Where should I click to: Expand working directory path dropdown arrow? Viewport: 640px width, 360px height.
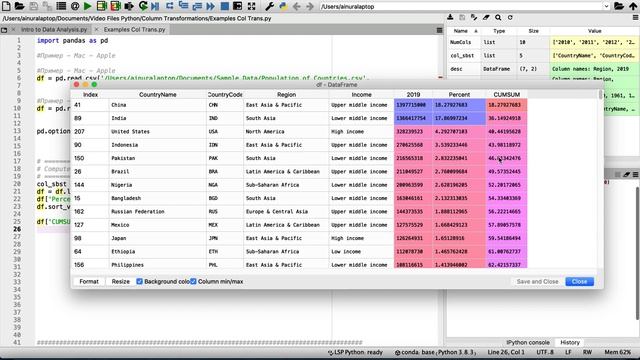pos(606,7)
